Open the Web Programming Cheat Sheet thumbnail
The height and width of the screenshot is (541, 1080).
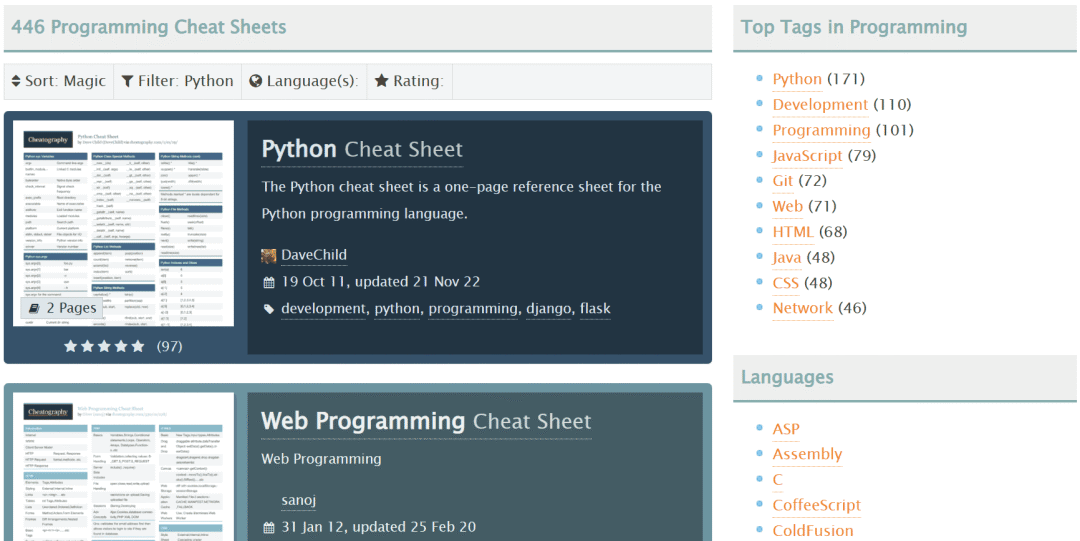(x=124, y=466)
